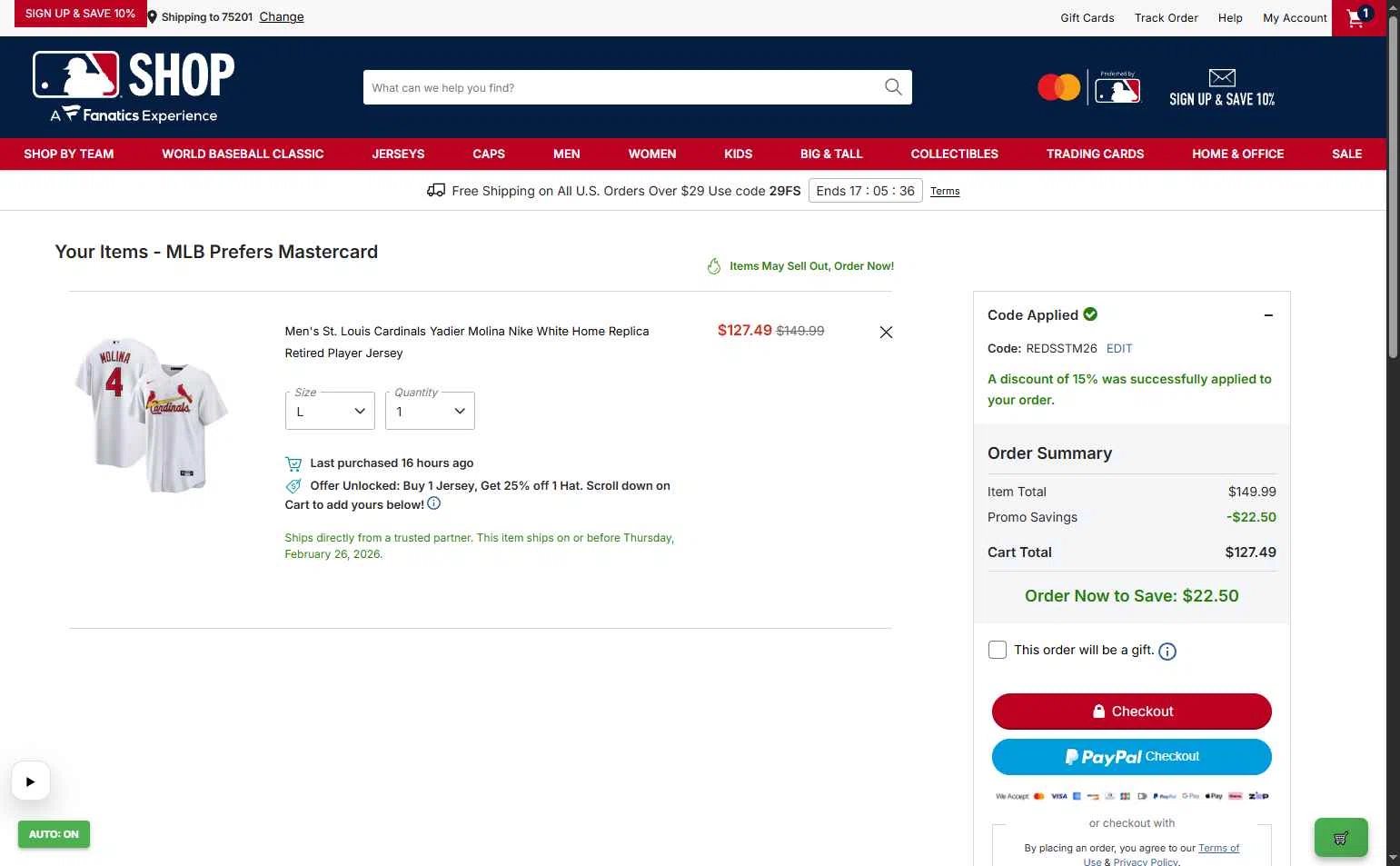This screenshot has width=1400, height=866.
Task: Open the Men menu
Action: tap(567, 154)
